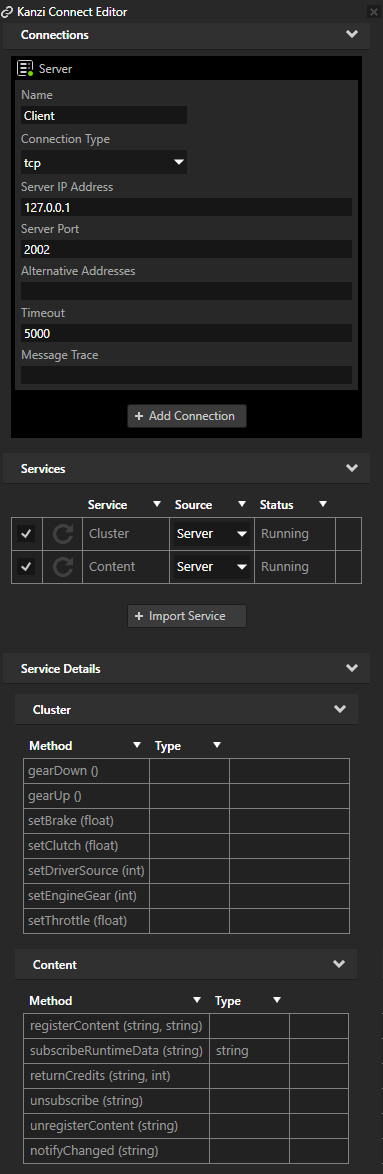The image size is (383, 1174).
Task: Open the Connection Type tcp dropdown
Action: [104, 162]
